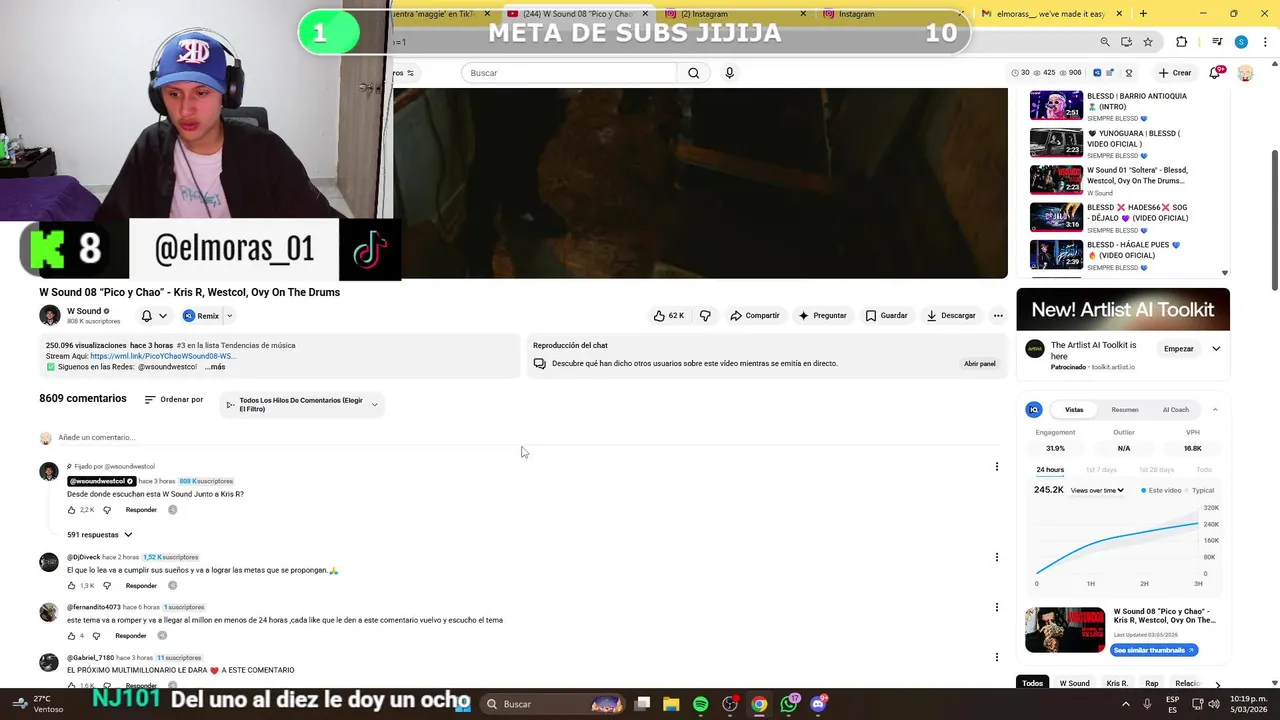The image size is (1280, 720).
Task: Open the video's more actions menu
Action: coord(997,315)
